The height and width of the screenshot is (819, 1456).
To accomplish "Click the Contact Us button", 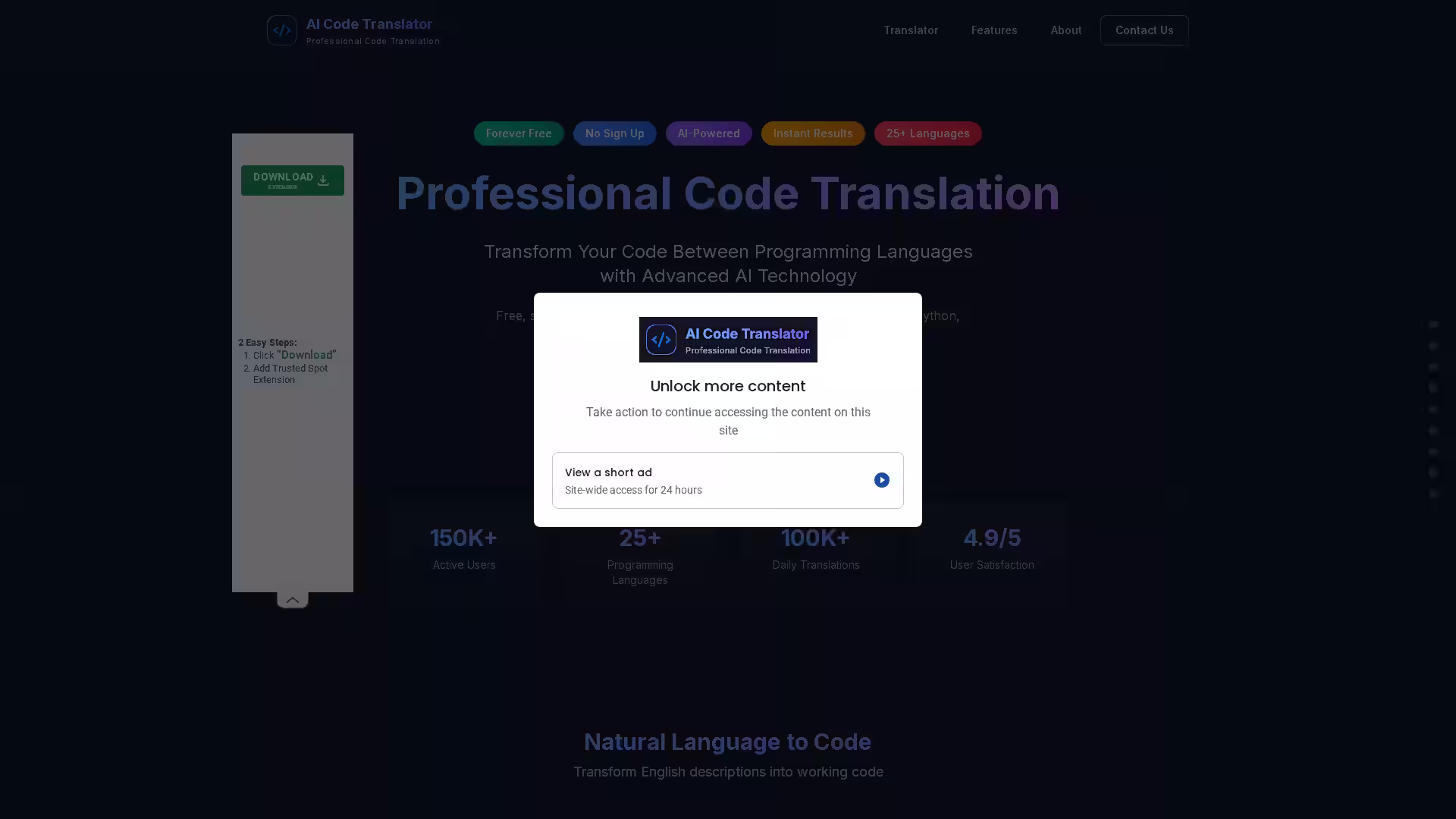I will pos(1144,30).
